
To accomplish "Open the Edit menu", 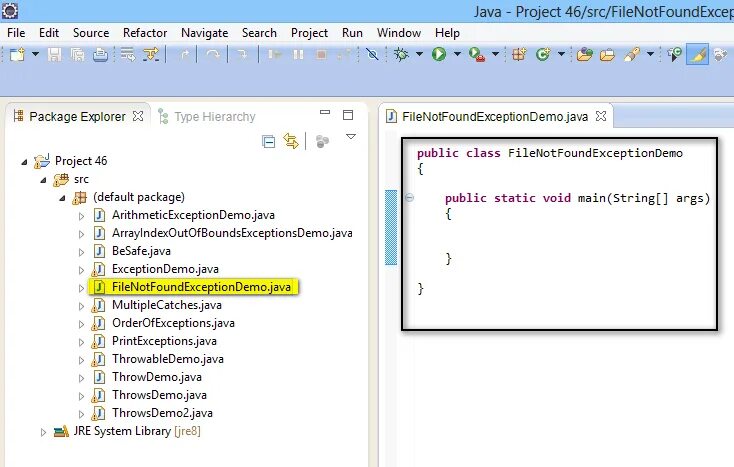I will pos(49,33).
